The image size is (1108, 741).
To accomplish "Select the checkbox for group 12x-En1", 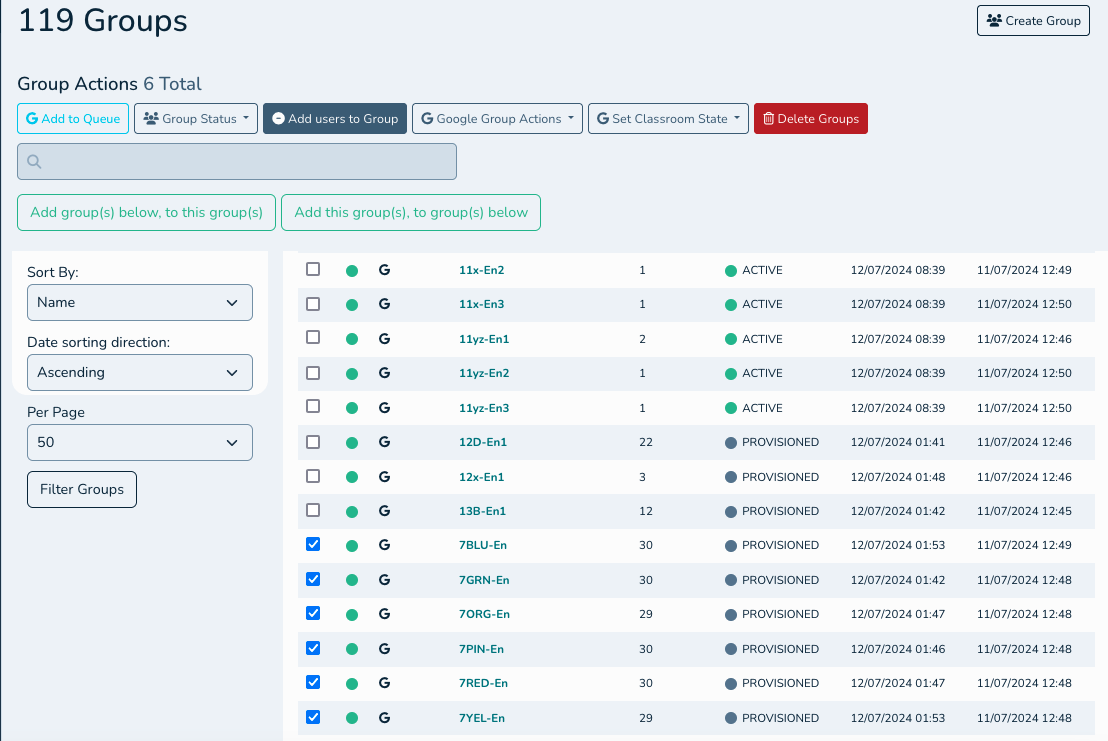I will pyautogui.click(x=313, y=476).
